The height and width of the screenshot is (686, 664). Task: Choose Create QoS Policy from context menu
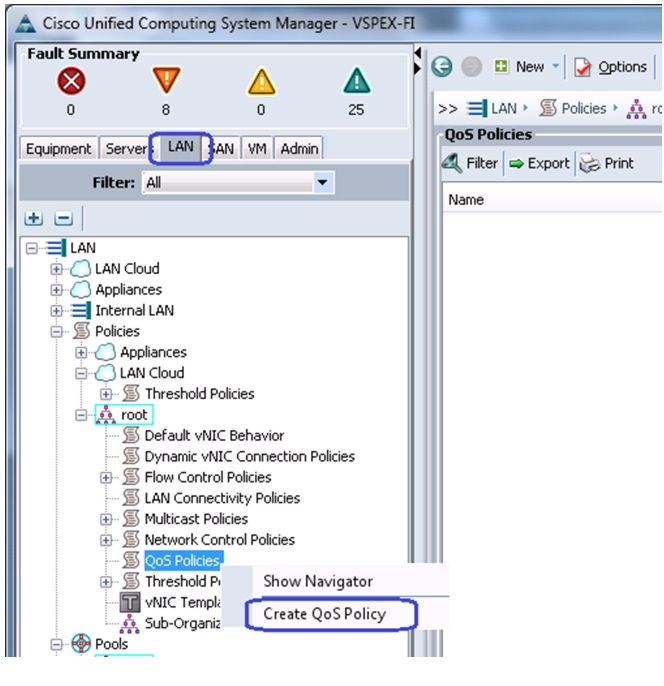pos(325,614)
